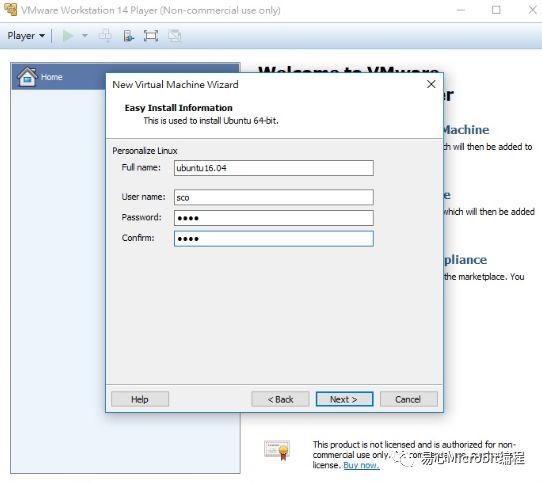Click the Unity mode toolbar icon
The image size is (542, 483).
pyautogui.click(x=175, y=36)
